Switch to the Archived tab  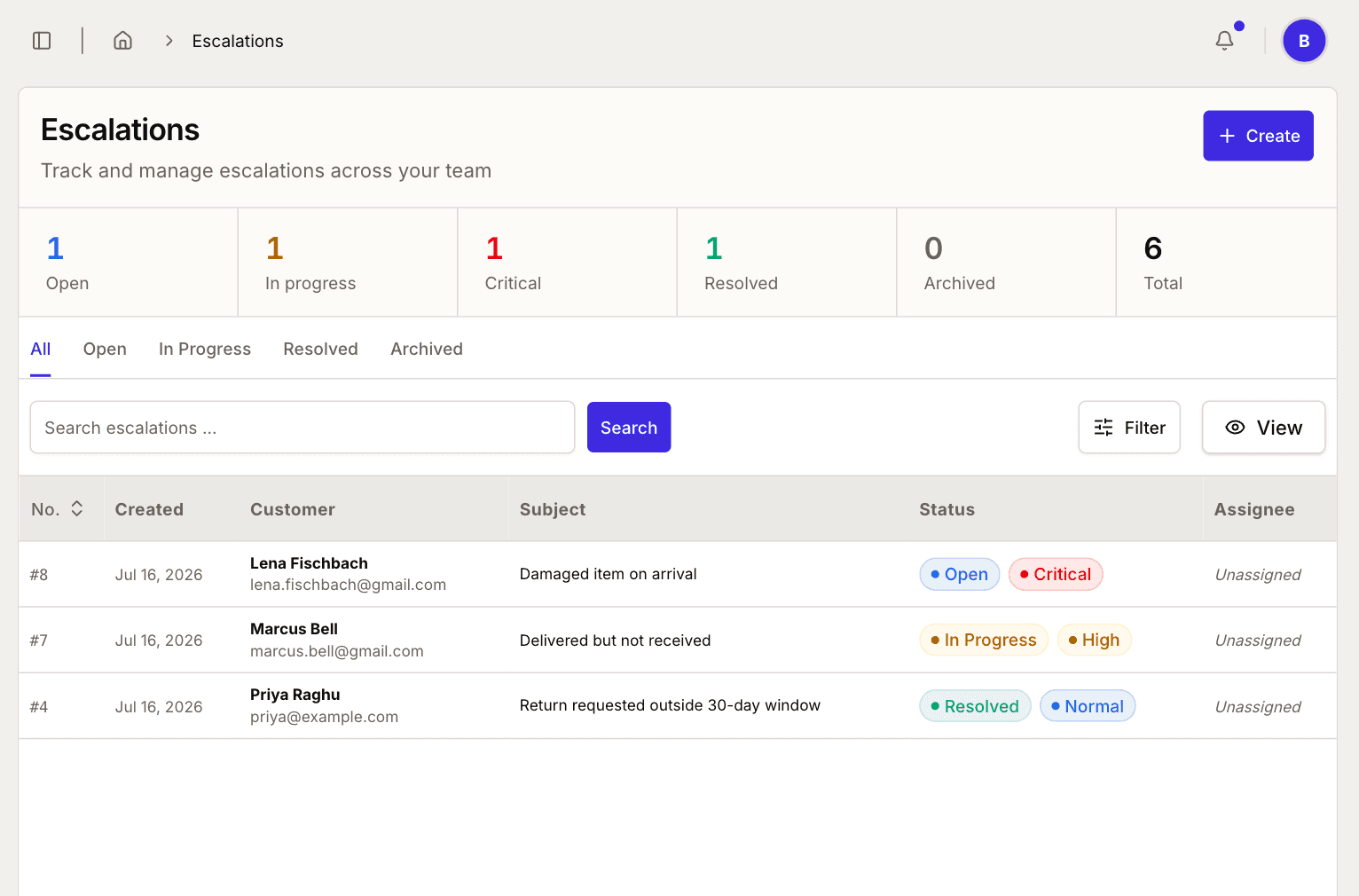coord(427,349)
